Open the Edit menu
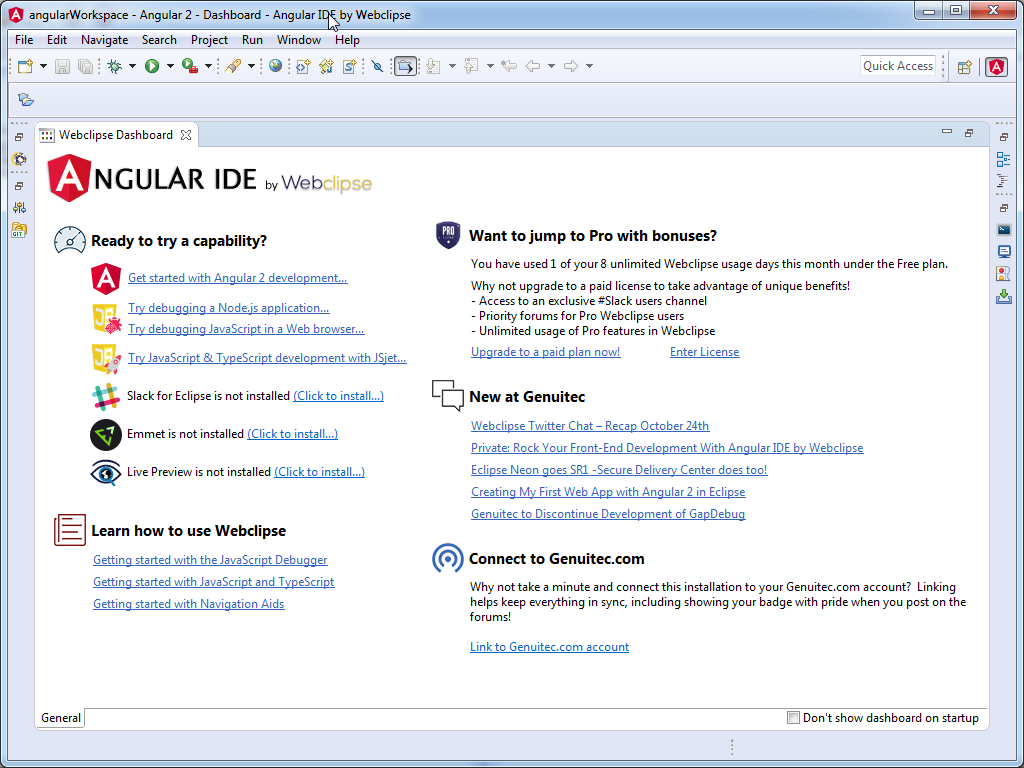Image resolution: width=1024 pixels, height=768 pixels. point(57,40)
